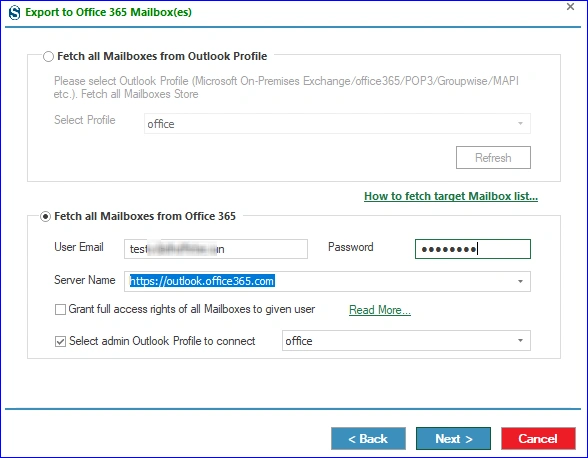Close the Export to Office 365 dialog
Image resolution: width=588 pixels, height=458 pixels.
(x=570, y=6)
